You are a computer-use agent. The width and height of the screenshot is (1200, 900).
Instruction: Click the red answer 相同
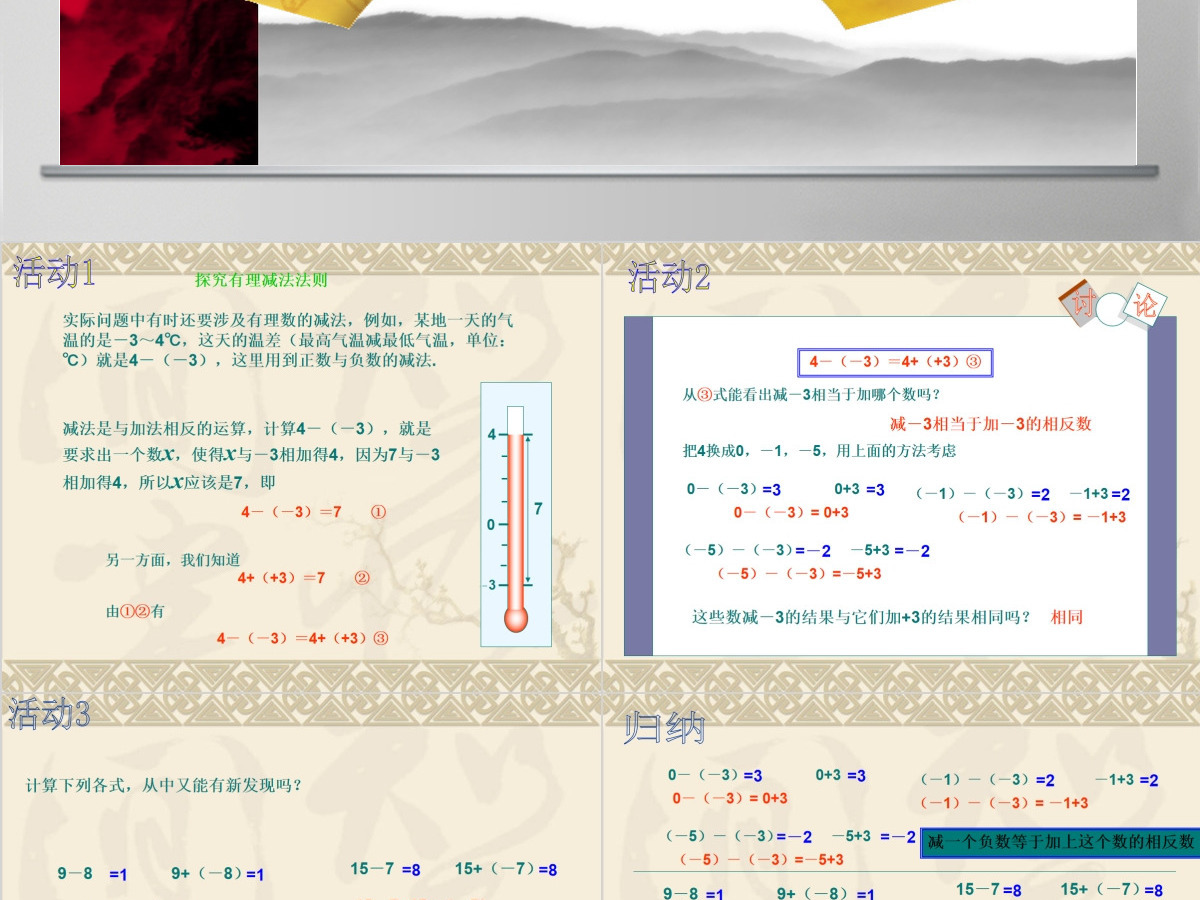click(1067, 617)
